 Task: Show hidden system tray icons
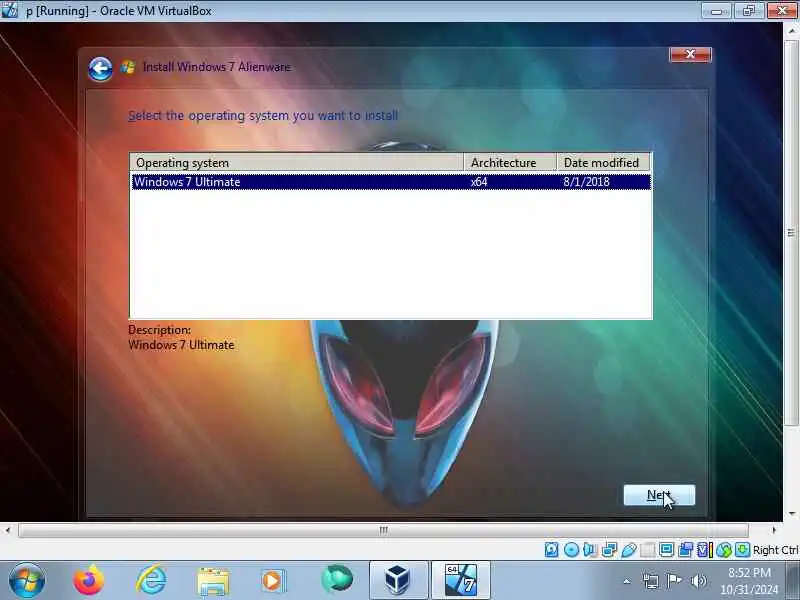[627, 581]
